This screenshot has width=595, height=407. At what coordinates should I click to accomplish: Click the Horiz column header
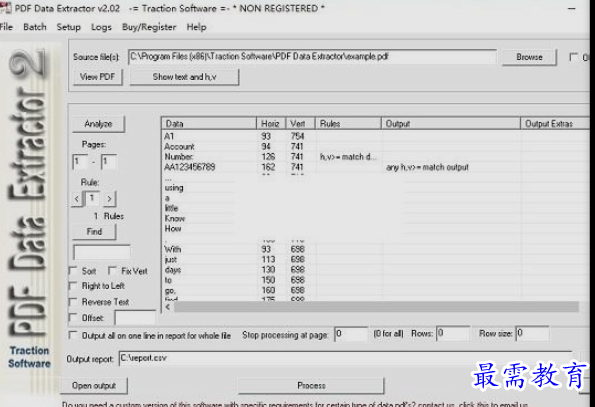pyautogui.click(x=271, y=124)
